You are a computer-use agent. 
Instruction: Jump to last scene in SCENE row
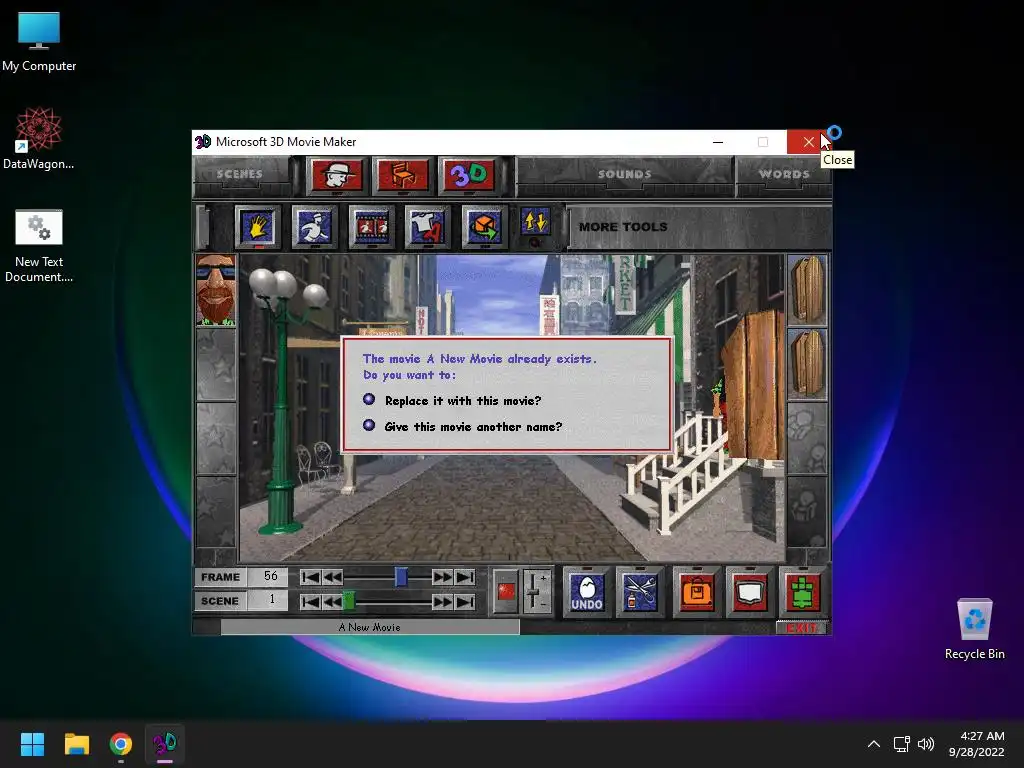pyautogui.click(x=465, y=601)
